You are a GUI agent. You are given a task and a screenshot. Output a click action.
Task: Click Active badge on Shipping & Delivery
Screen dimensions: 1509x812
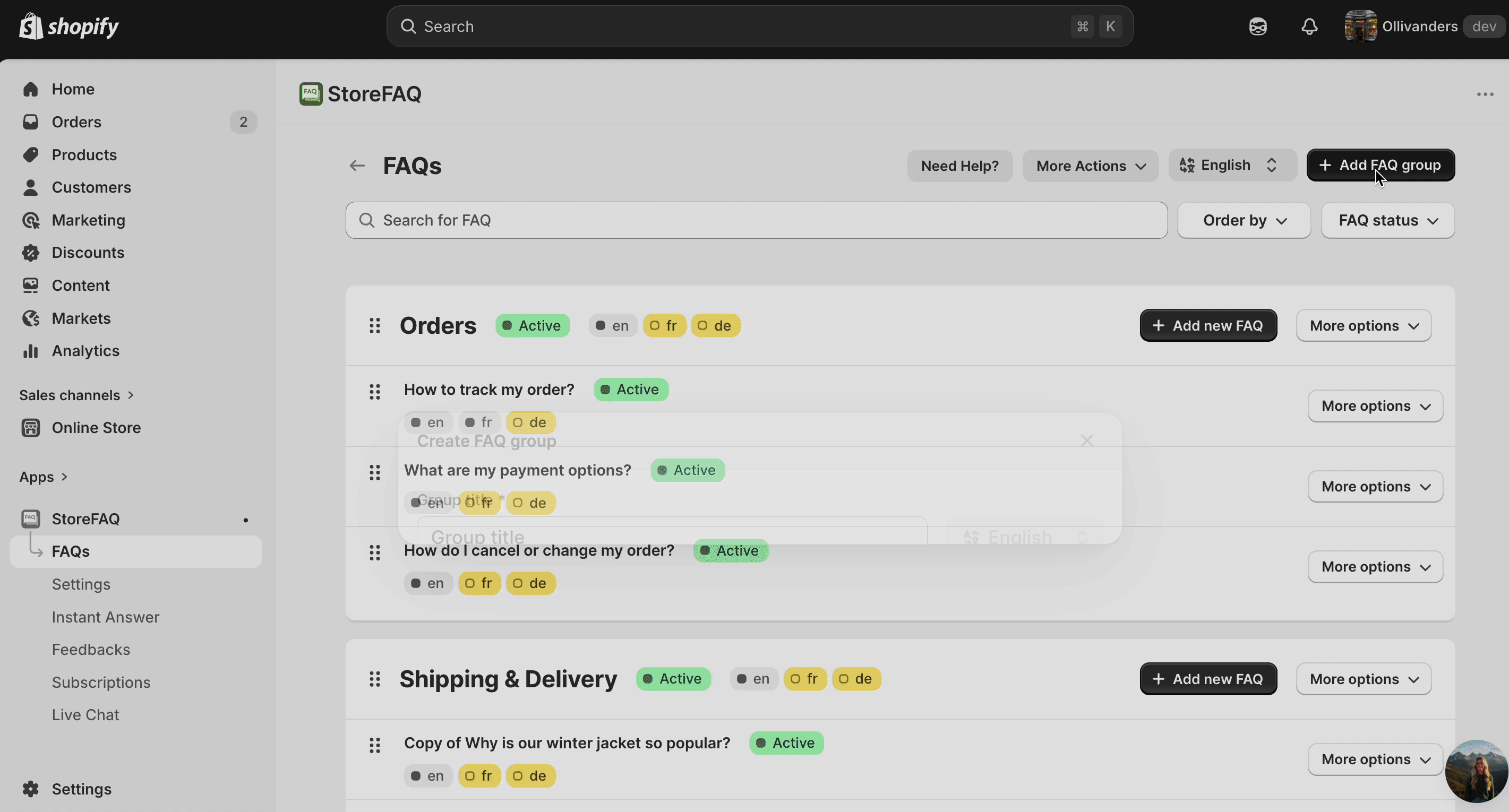[673, 678]
